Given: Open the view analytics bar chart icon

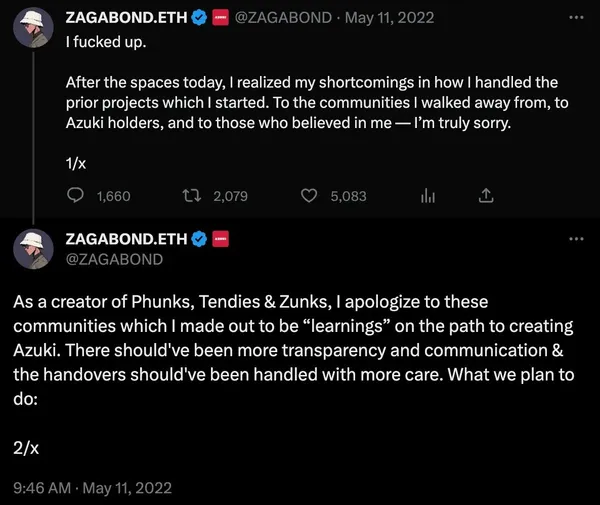Looking at the screenshot, I should click(x=428, y=196).
